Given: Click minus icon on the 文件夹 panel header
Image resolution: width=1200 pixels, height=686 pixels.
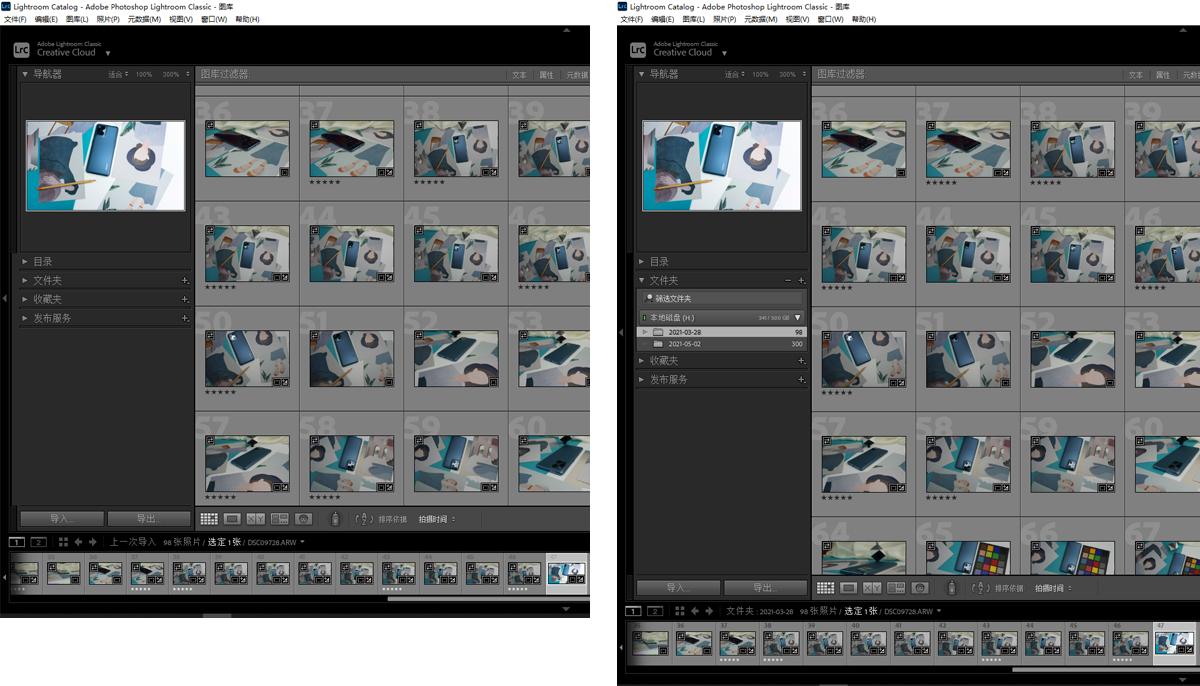Looking at the screenshot, I should pyautogui.click(x=788, y=281).
